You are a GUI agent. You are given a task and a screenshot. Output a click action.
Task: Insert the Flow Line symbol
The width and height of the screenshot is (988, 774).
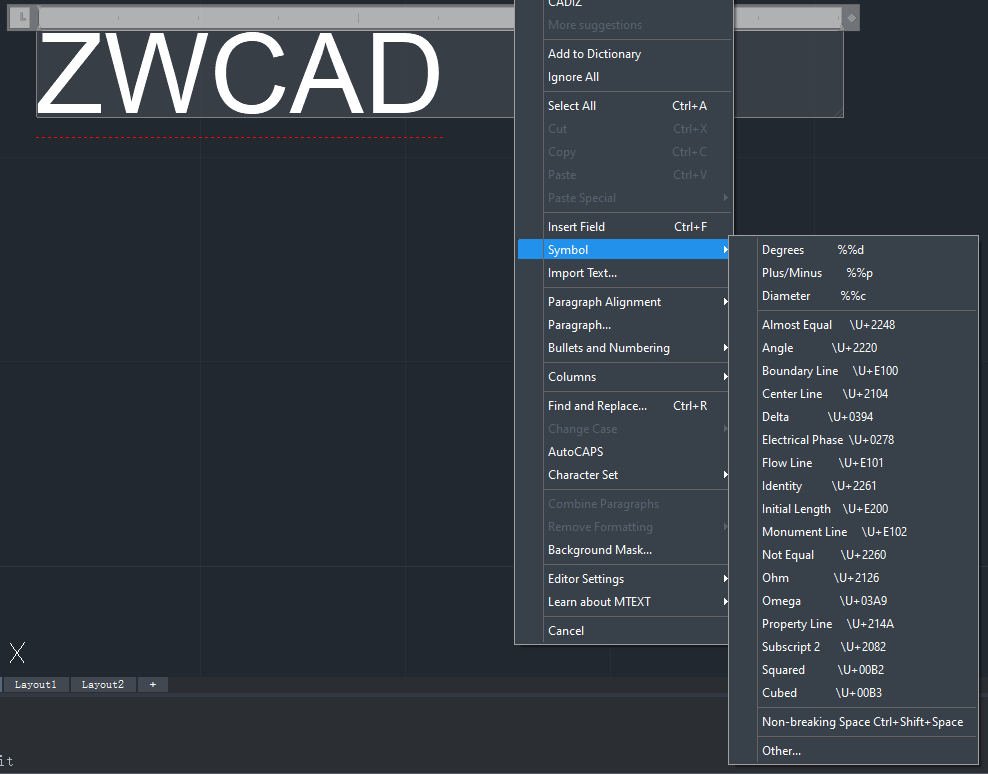pyautogui.click(x=853, y=463)
